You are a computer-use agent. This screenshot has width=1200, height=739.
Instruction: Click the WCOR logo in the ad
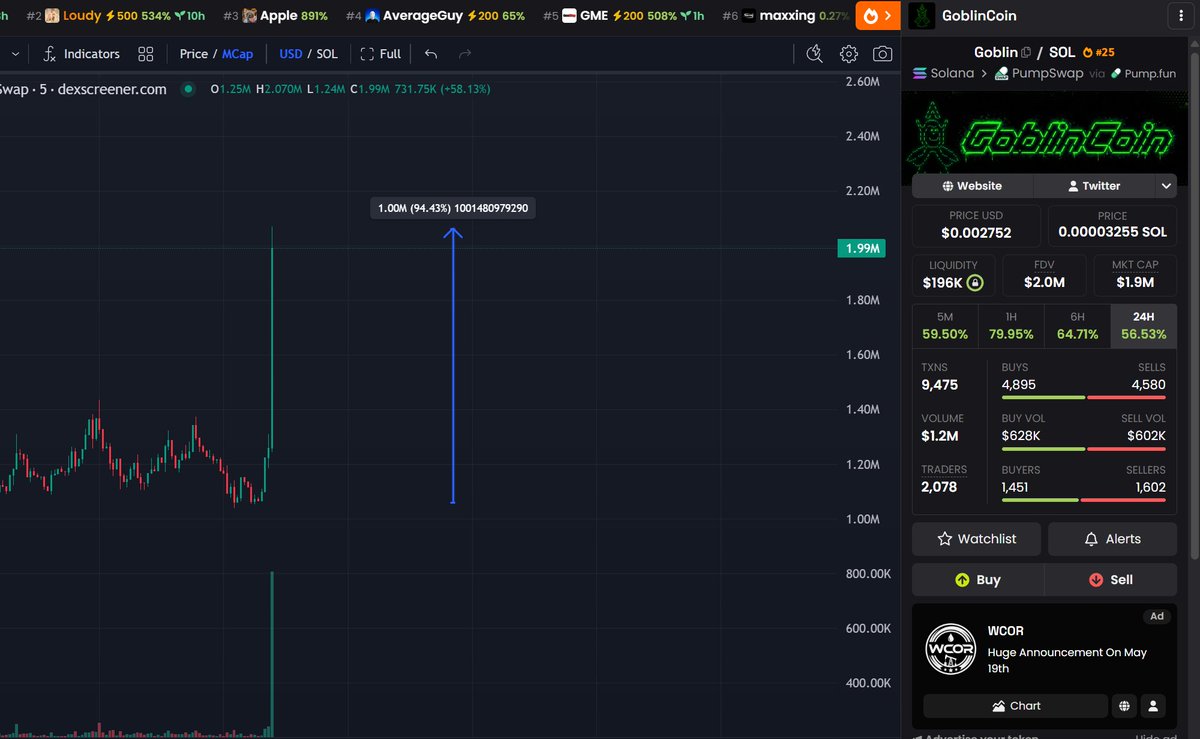point(949,648)
